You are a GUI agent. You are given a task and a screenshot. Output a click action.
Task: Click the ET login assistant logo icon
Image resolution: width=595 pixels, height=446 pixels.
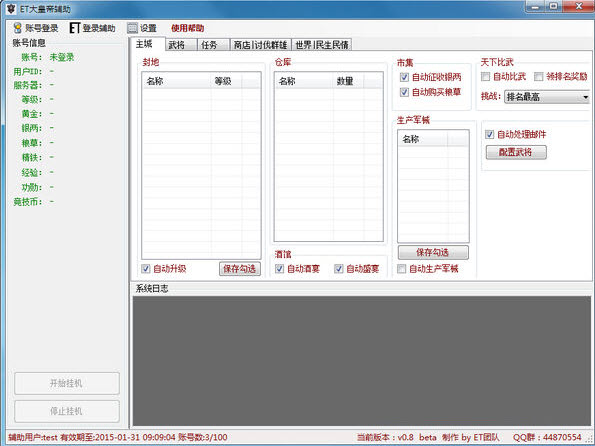(x=75, y=28)
